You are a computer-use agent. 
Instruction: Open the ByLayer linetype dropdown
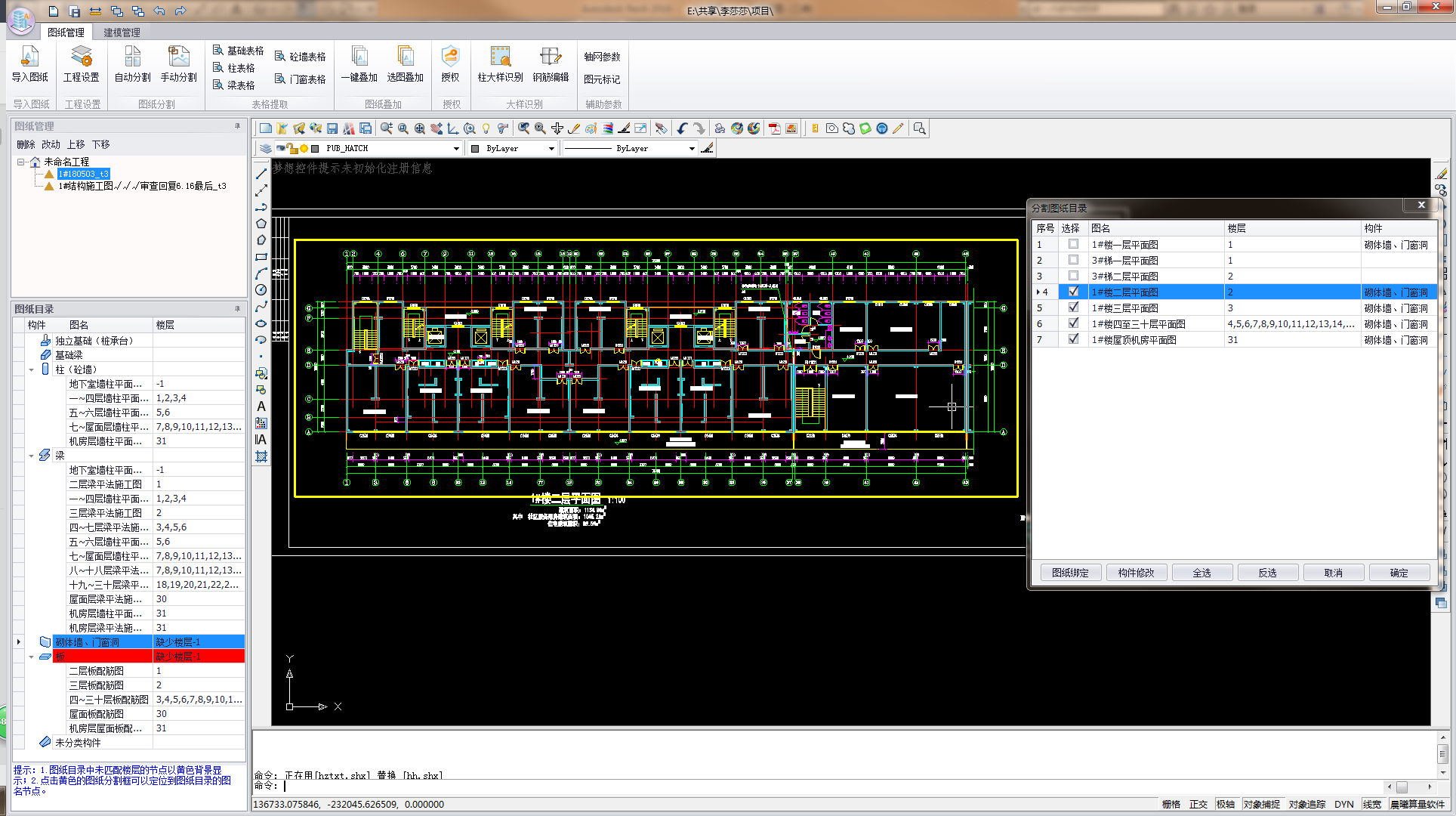692,149
